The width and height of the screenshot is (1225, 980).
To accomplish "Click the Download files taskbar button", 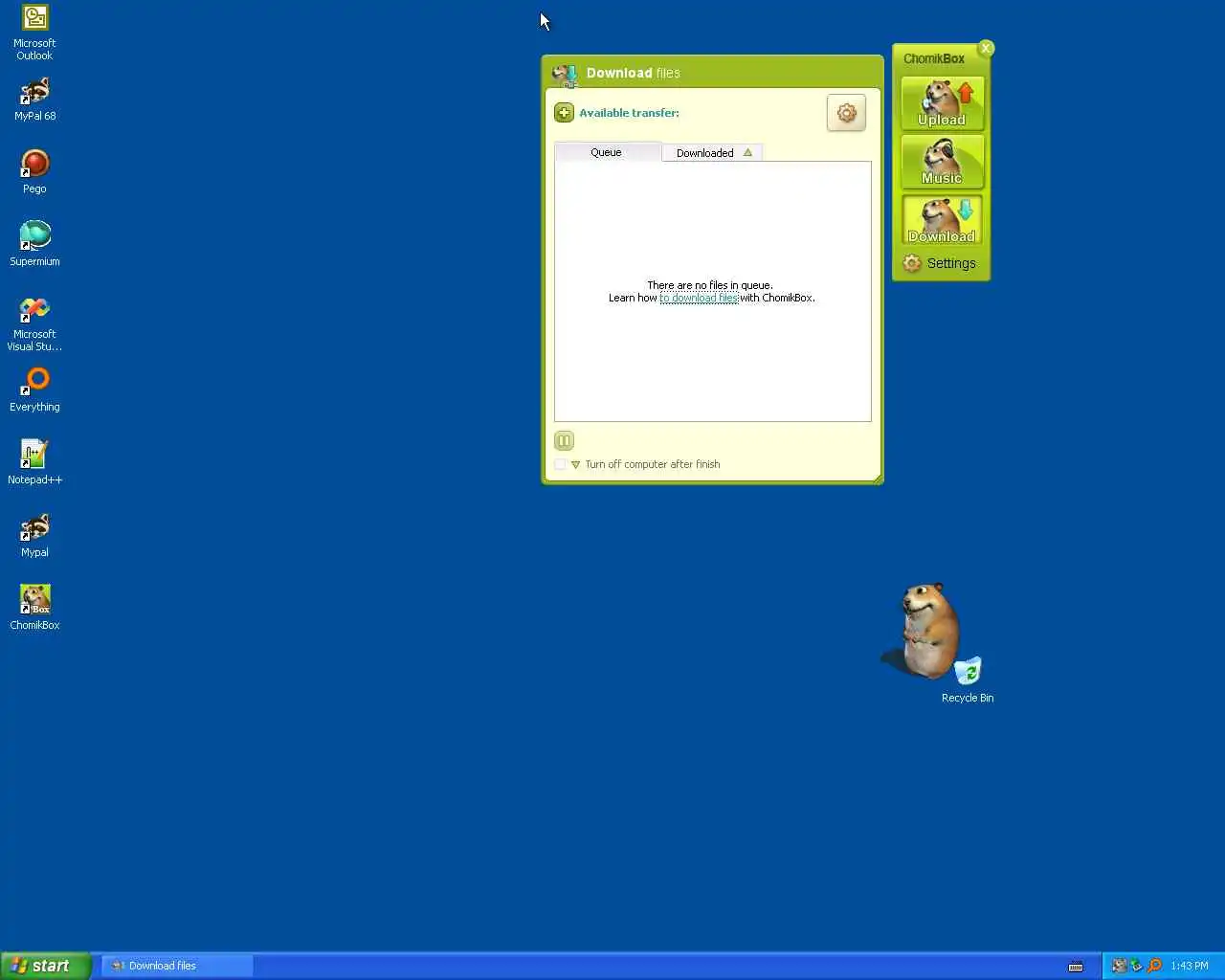I will pyautogui.click(x=177, y=966).
